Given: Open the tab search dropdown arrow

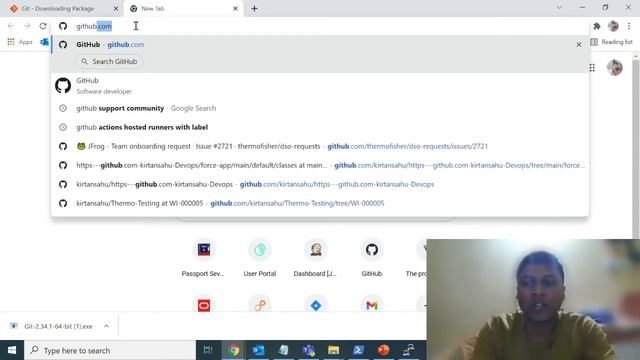Looking at the screenshot, I should [x=560, y=7].
